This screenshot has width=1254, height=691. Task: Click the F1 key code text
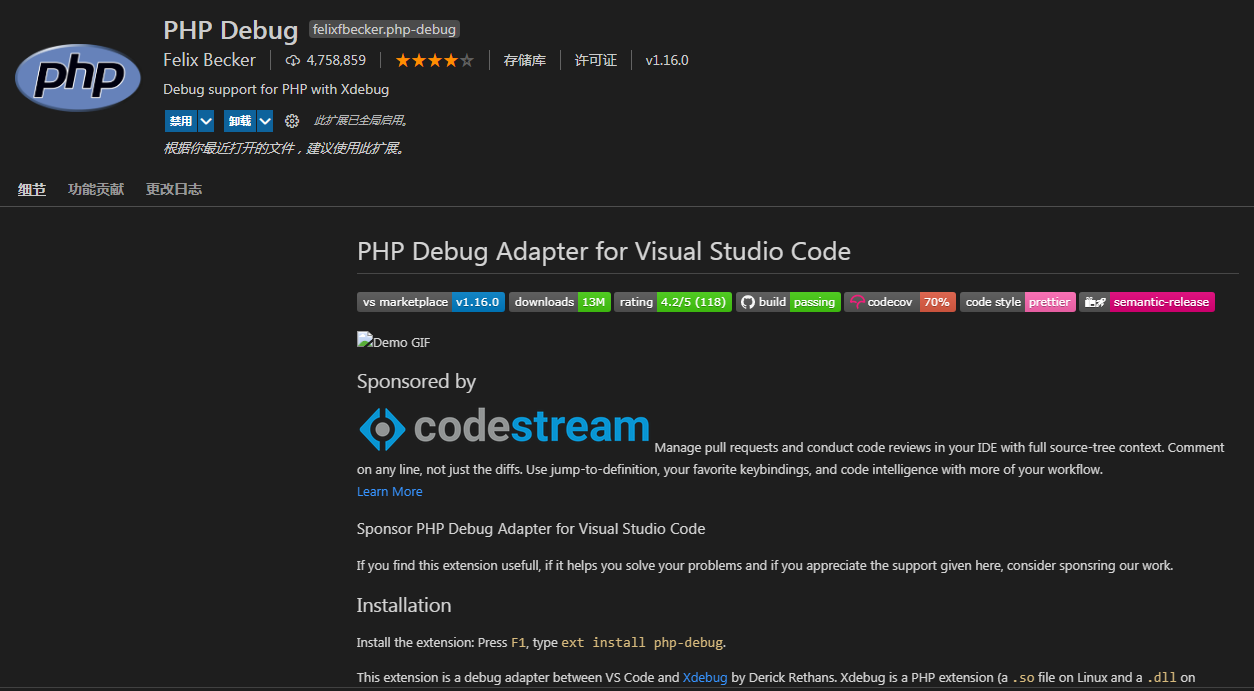point(518,642)
